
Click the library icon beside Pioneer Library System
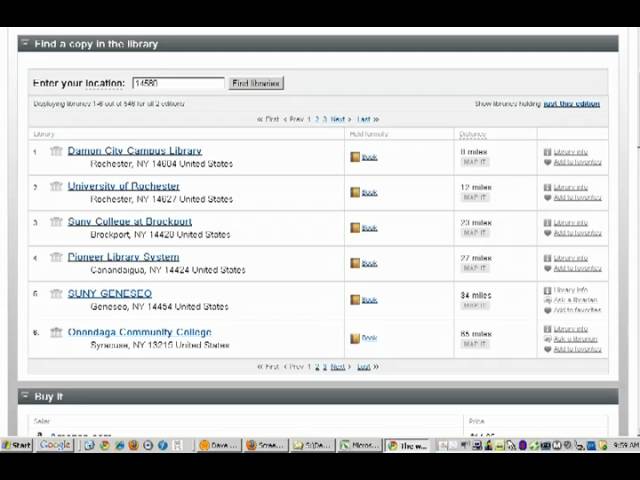click(56, 257)
